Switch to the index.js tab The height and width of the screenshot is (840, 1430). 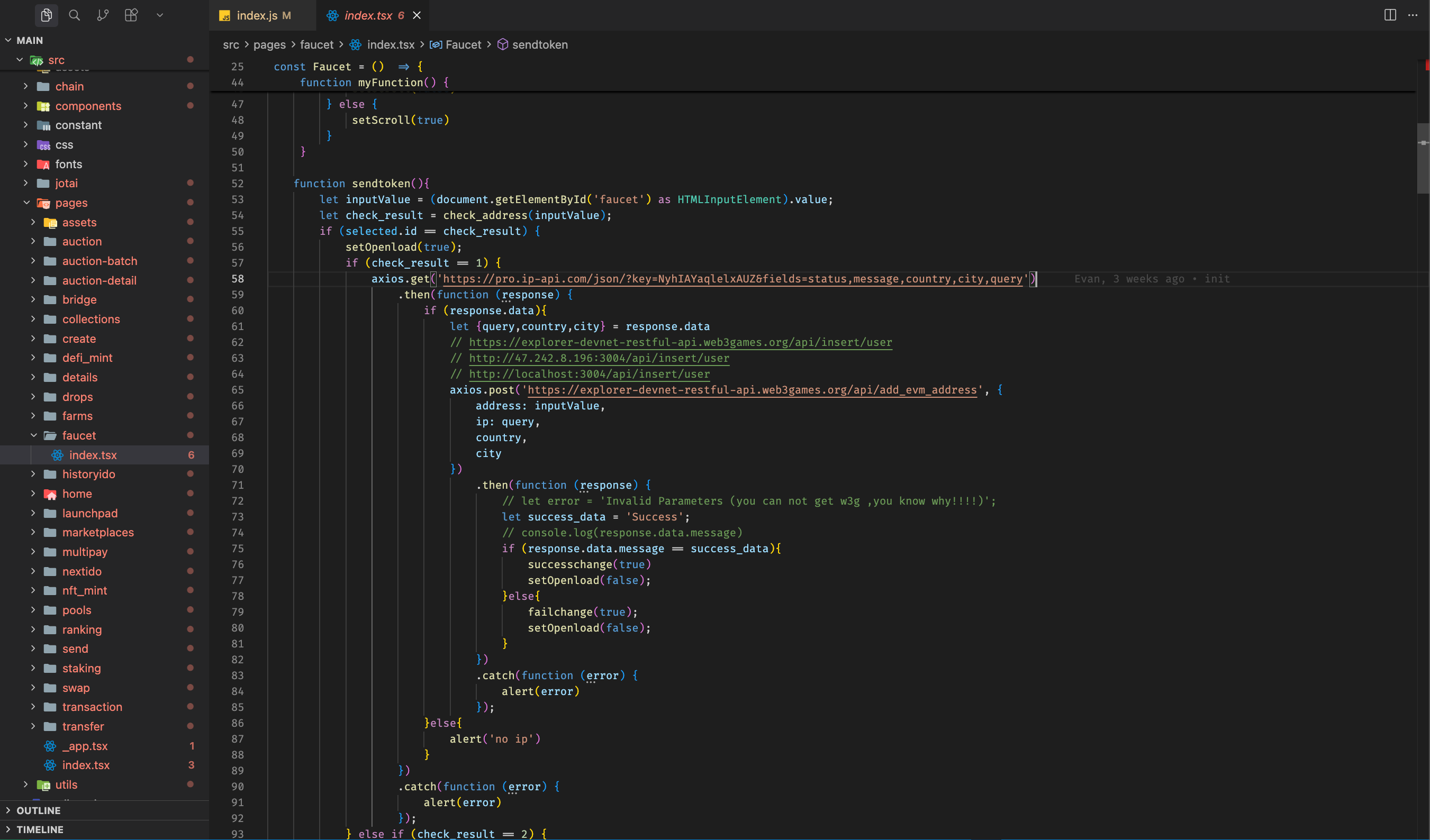click(x=257, y=16)
